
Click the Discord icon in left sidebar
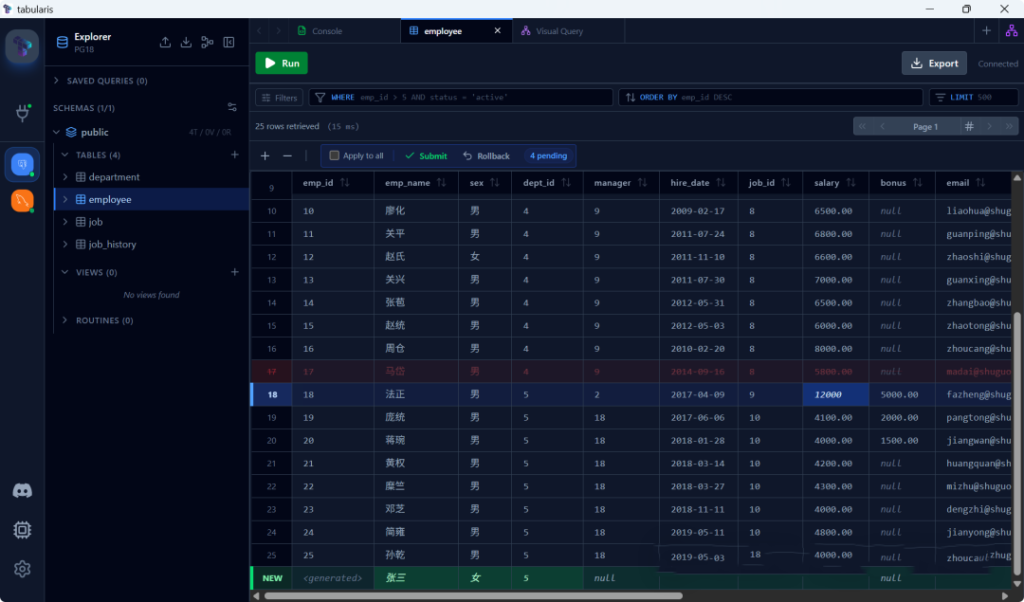coord(22,491)
